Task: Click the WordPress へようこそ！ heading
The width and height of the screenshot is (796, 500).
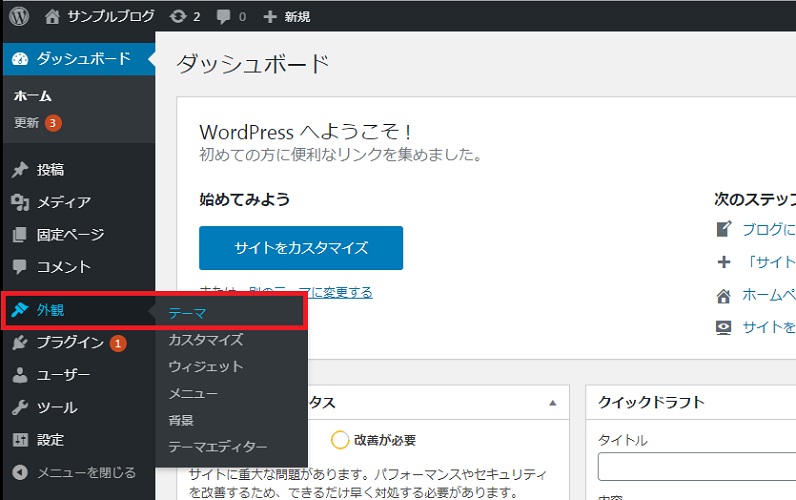Action: tap(305, 132)
